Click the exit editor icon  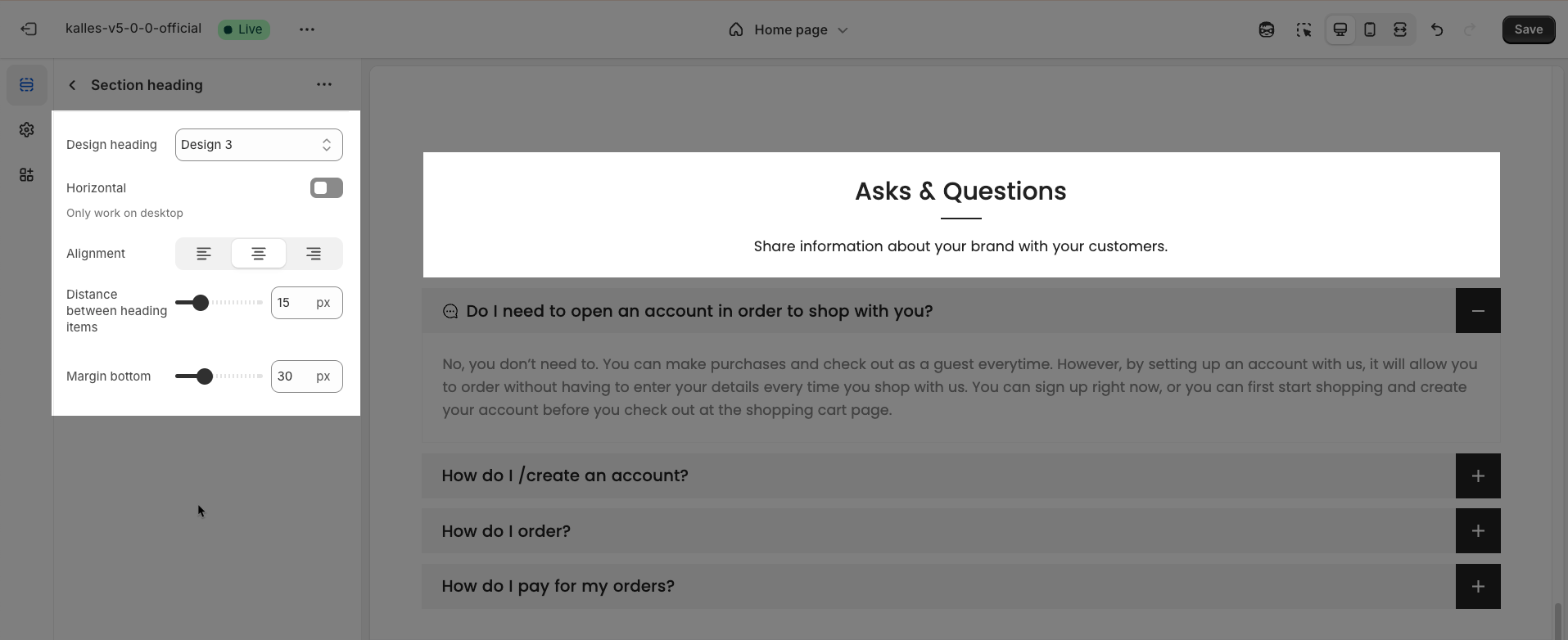coord(29,29)
